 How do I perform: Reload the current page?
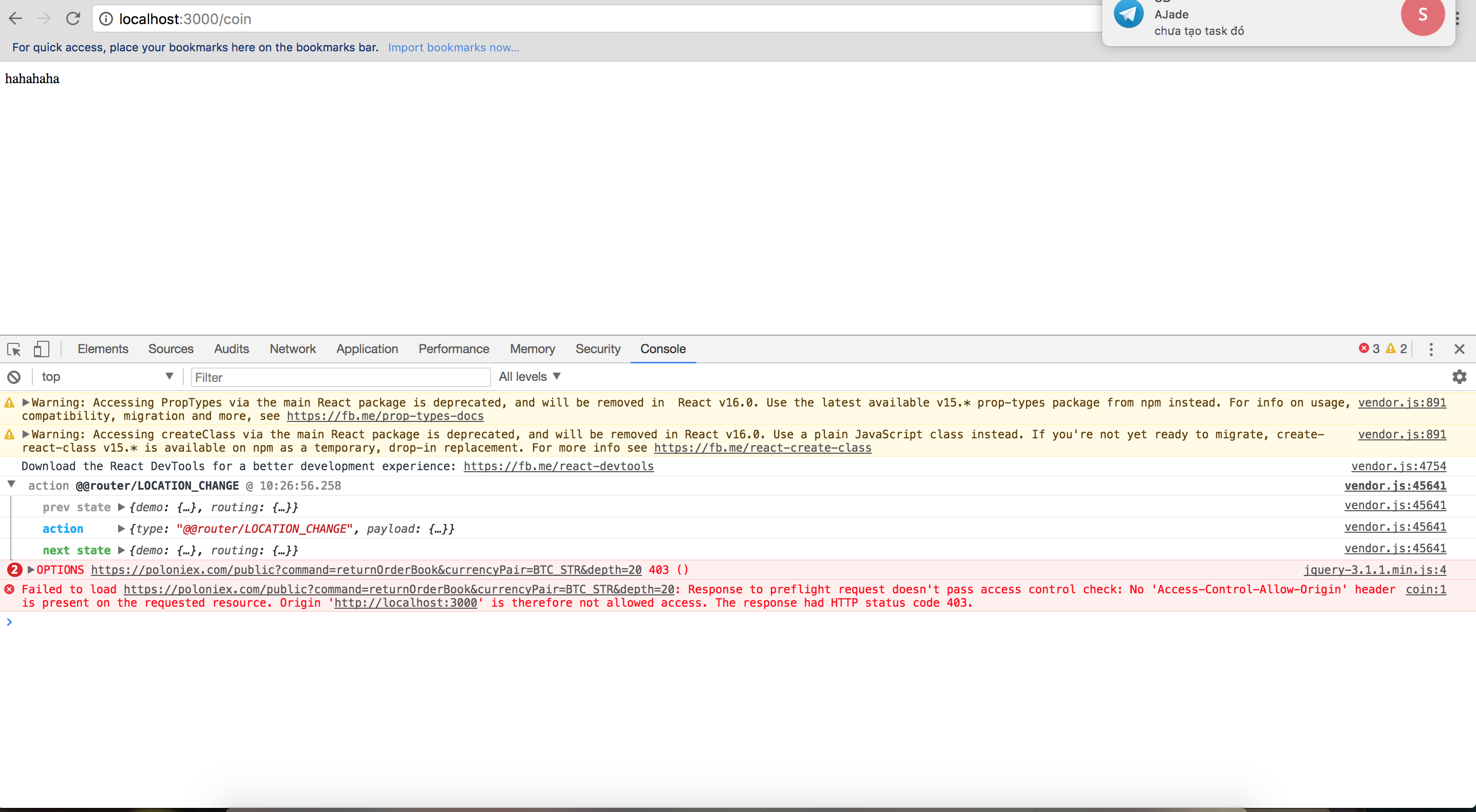[73, 18]
